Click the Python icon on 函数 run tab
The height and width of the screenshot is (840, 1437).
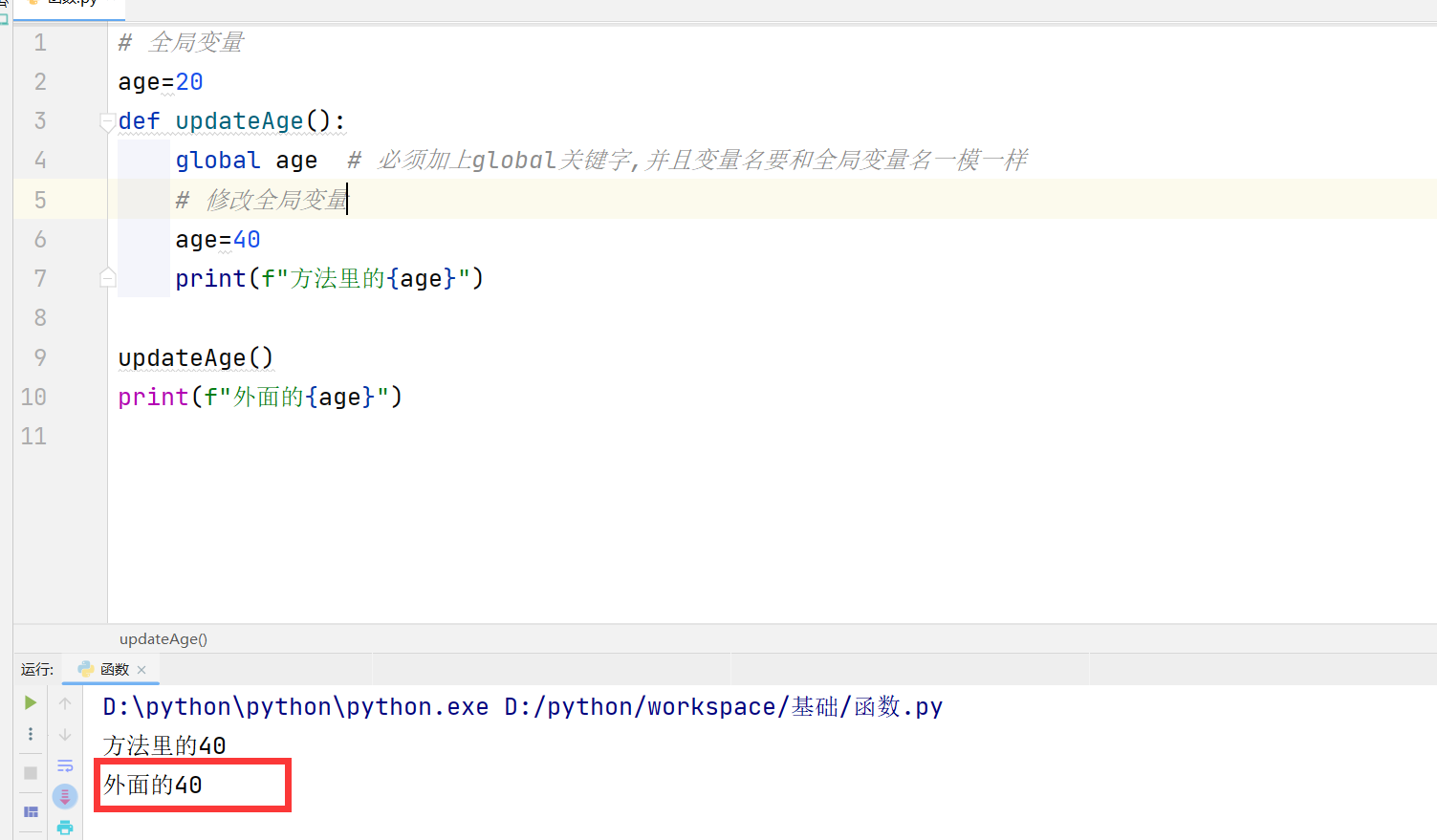coord(86,669)
